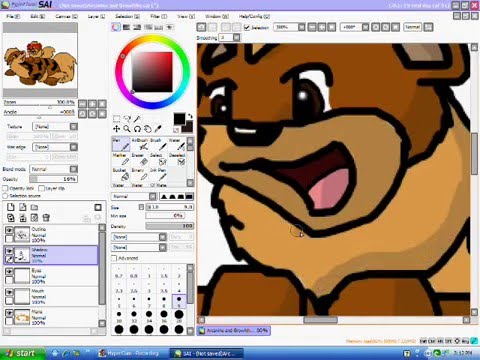Open the canvas zoom percentage dropdown
The image size is (480, 360).
pos(301,27)
